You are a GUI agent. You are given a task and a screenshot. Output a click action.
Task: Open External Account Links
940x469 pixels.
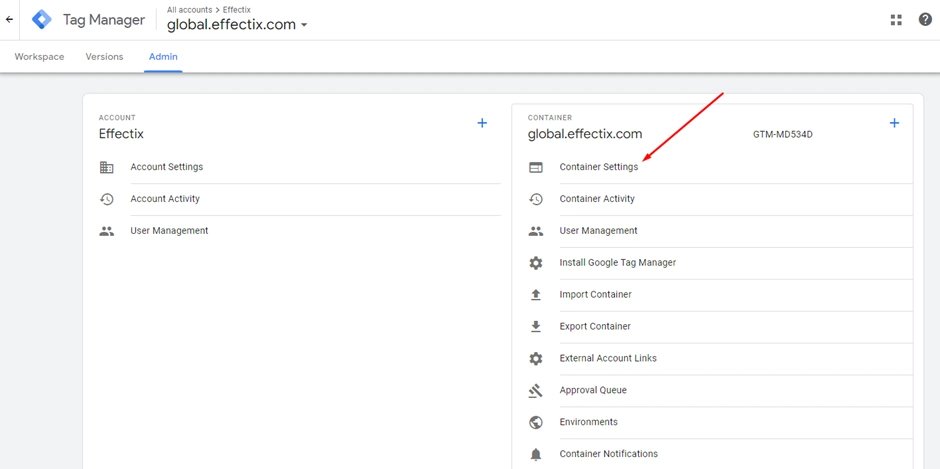pos(608,358)
